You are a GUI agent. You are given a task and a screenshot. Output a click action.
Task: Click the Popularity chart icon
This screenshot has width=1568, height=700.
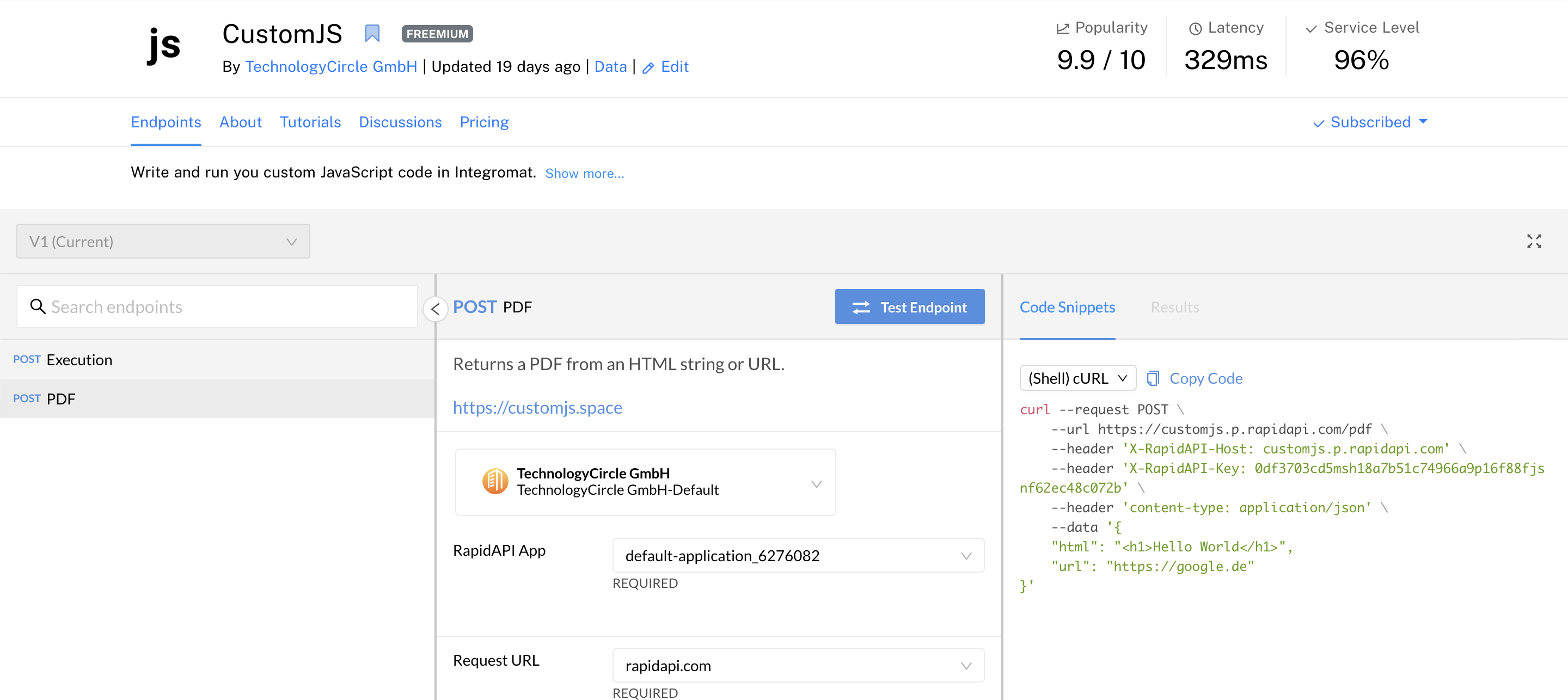click(x=1063, y=29)
